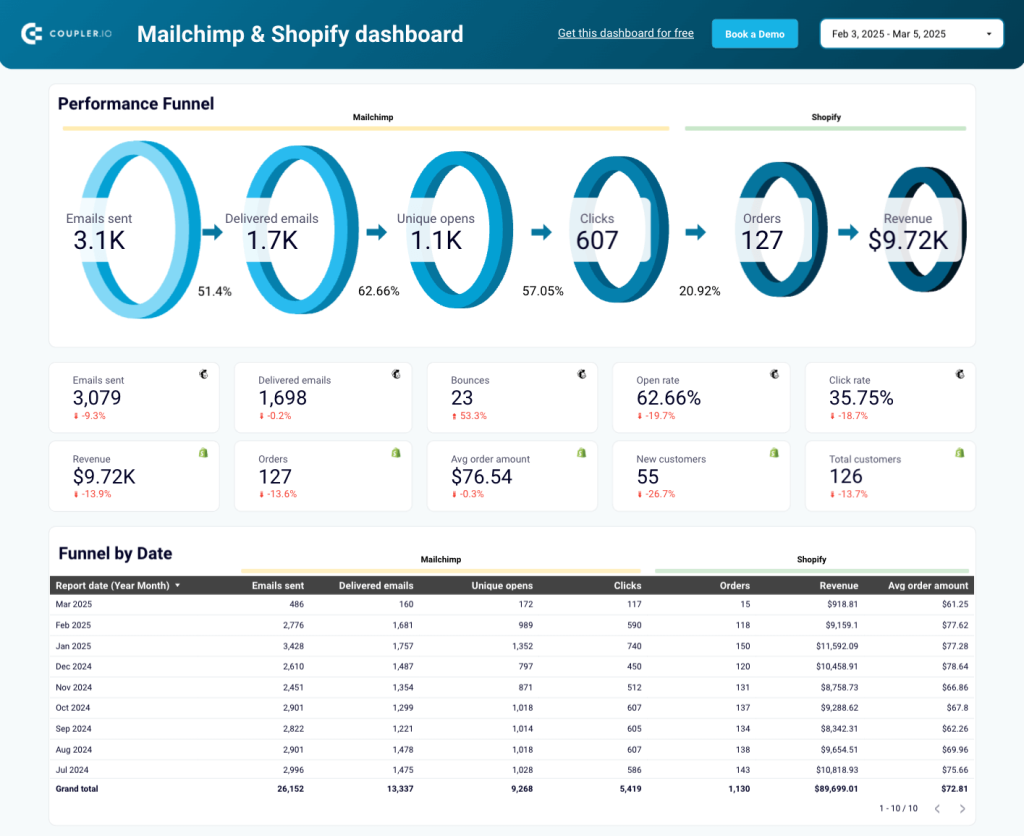The image size is (1024, 836).
Task: Click the Shopify icon on Total customers card
Action: click(960, 453)
